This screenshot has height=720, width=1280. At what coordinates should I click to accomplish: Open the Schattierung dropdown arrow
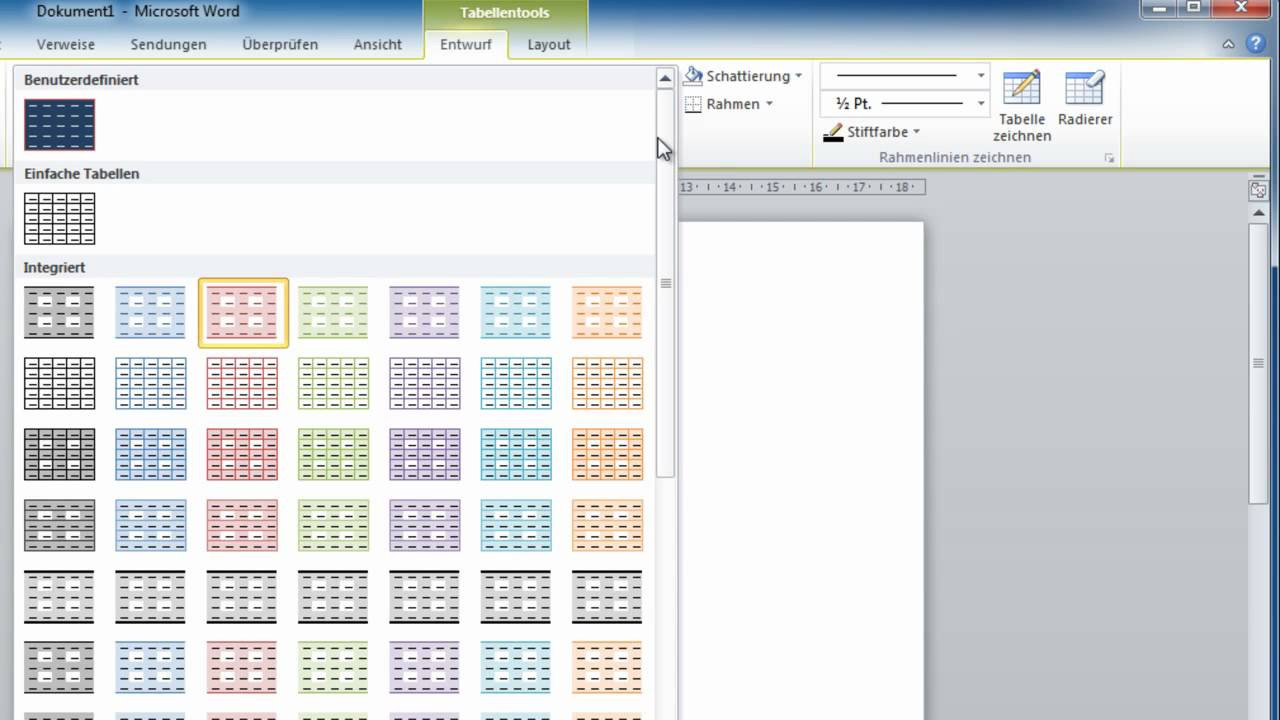click(798, 76)
